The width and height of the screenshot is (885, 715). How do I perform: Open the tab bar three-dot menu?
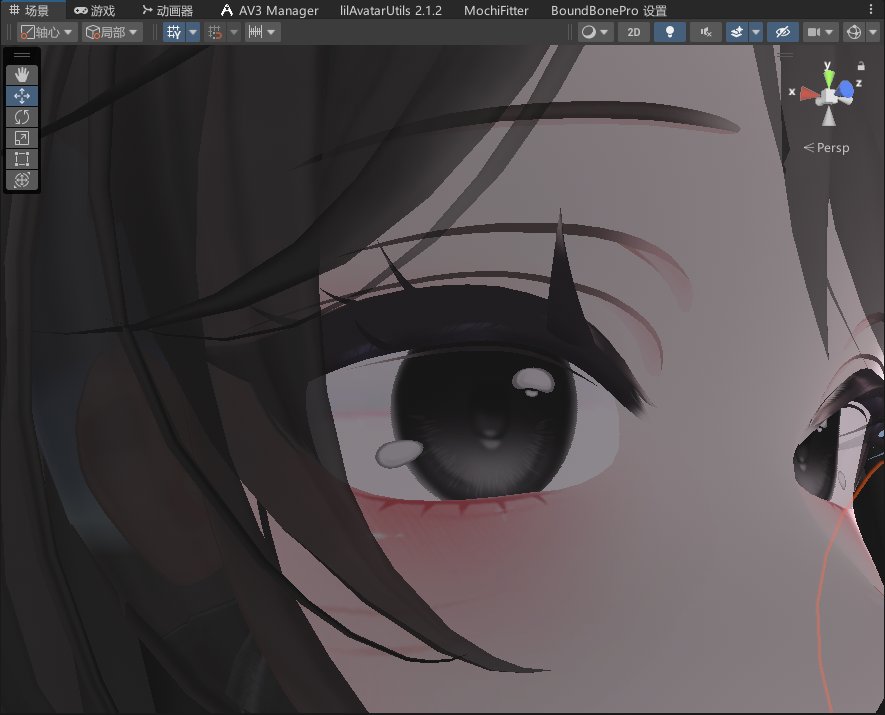point(871,10)
